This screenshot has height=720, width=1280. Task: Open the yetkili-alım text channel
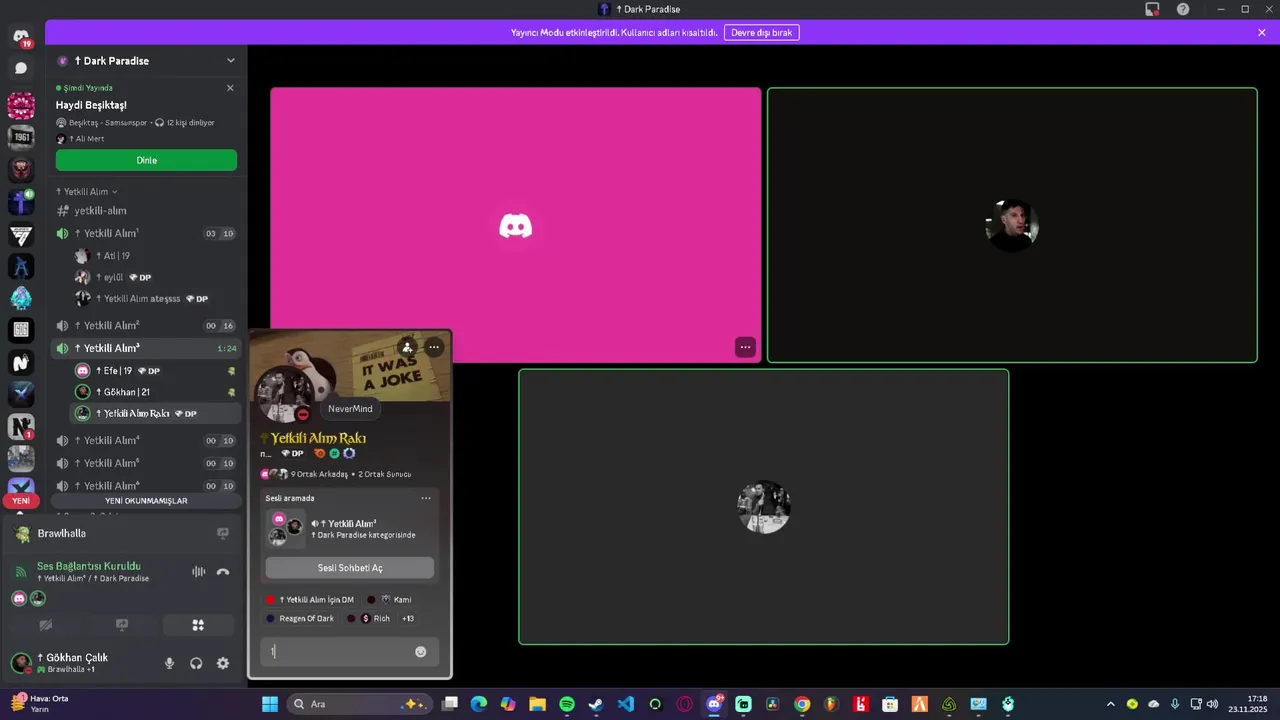pos(146,211)
